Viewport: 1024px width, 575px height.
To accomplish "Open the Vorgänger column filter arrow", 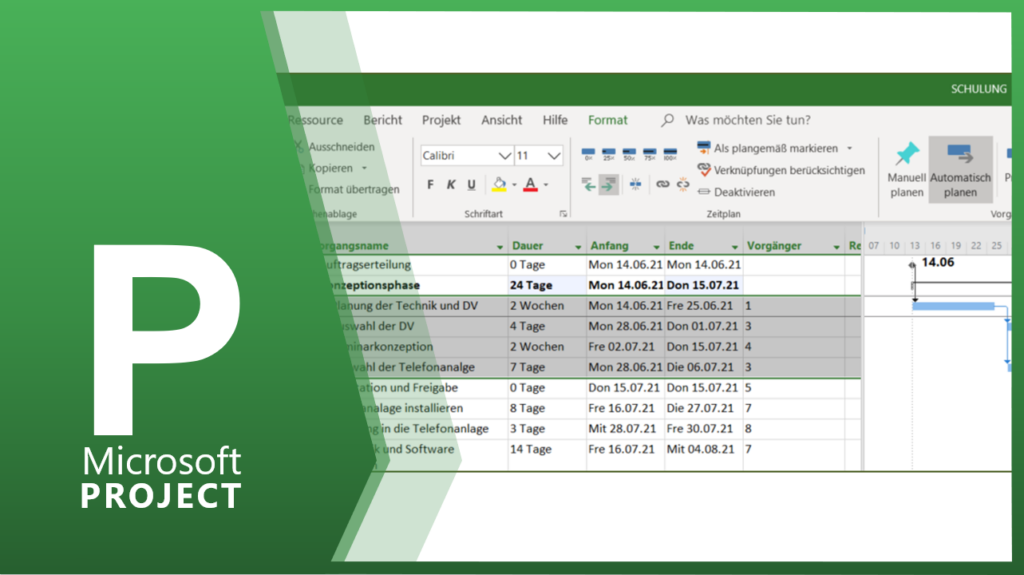I will click(x=837, y=246).
